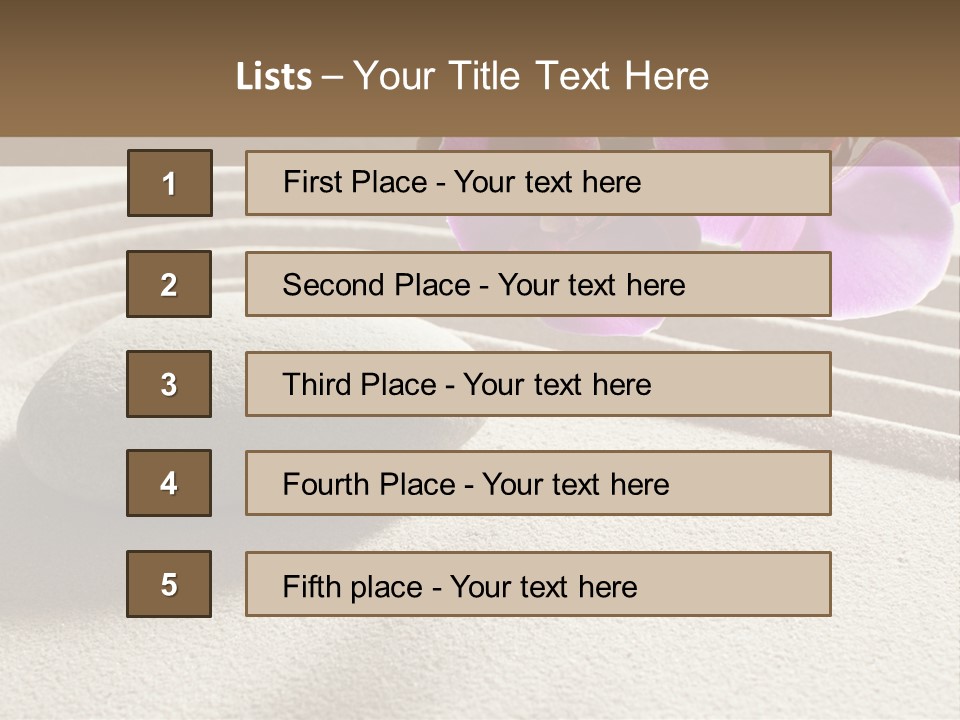Click the 'Third Place' text bar
The width and height of the screenshot is (960, 720).
point(538,384)
